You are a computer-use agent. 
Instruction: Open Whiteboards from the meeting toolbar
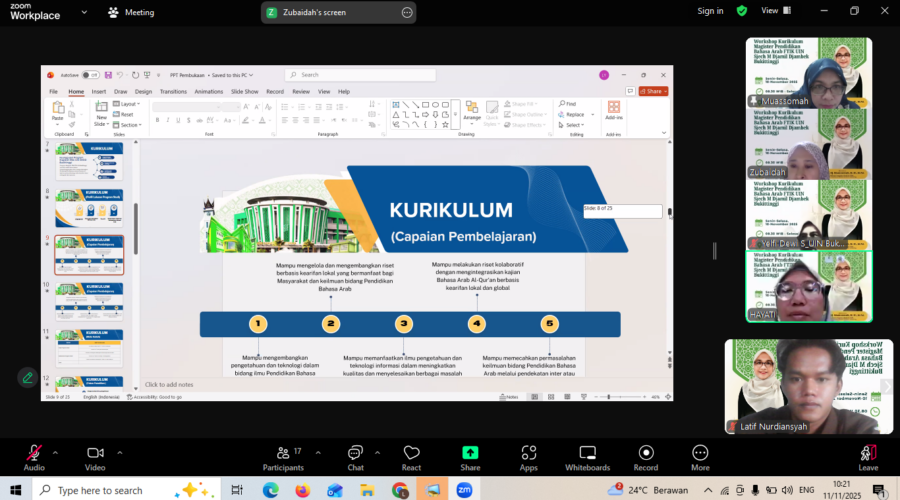[587, 456]
